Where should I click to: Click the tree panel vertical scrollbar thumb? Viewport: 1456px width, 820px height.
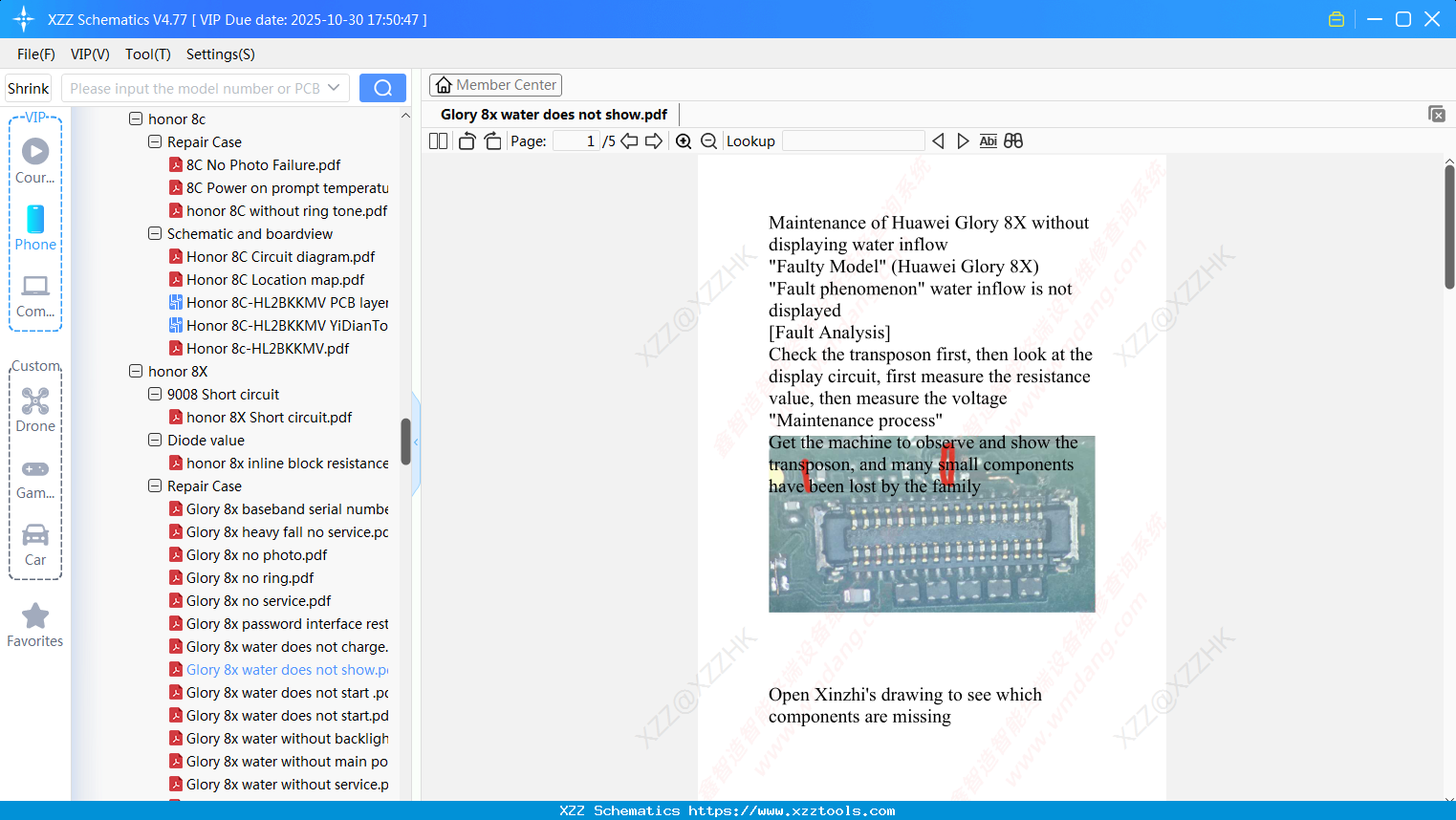point(405,442)
